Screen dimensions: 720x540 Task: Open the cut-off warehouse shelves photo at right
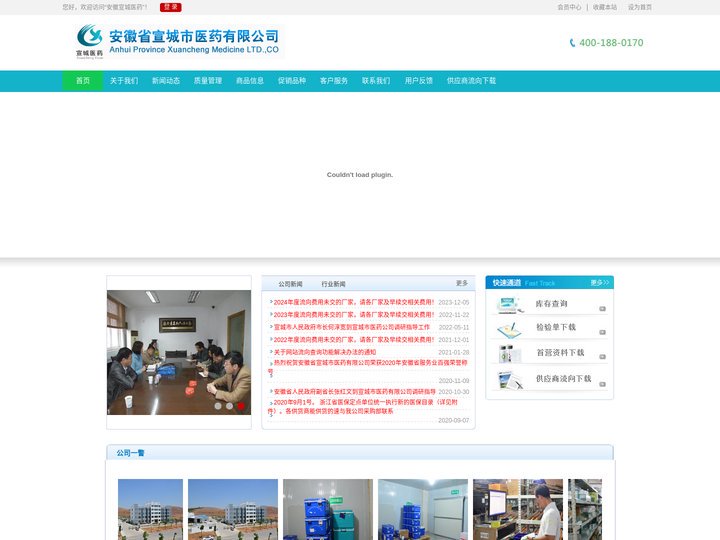coord(585,509)
